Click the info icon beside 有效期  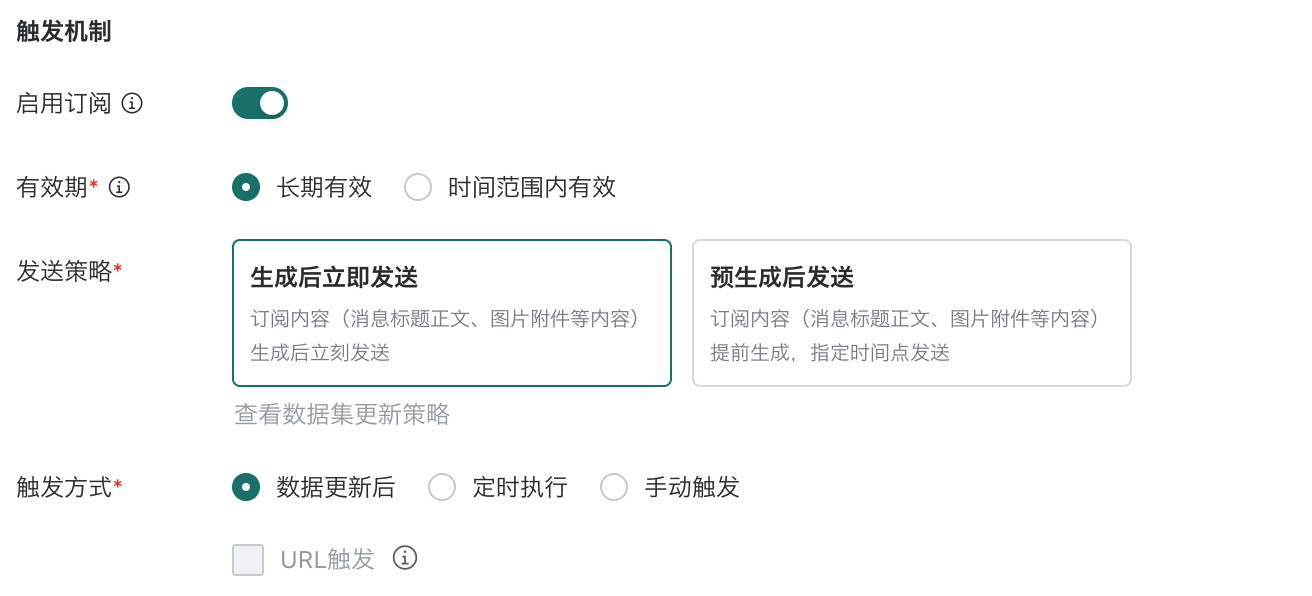pos(119,187)
